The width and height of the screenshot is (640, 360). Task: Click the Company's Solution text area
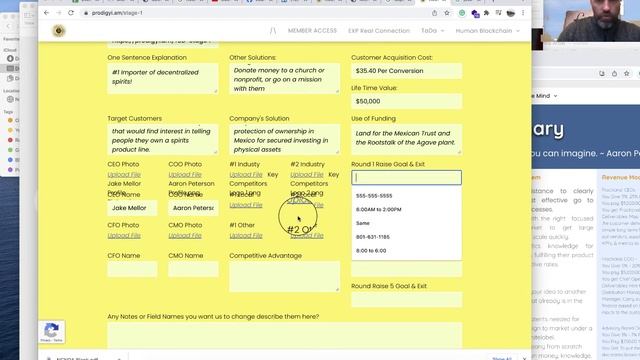pos(284,139)
